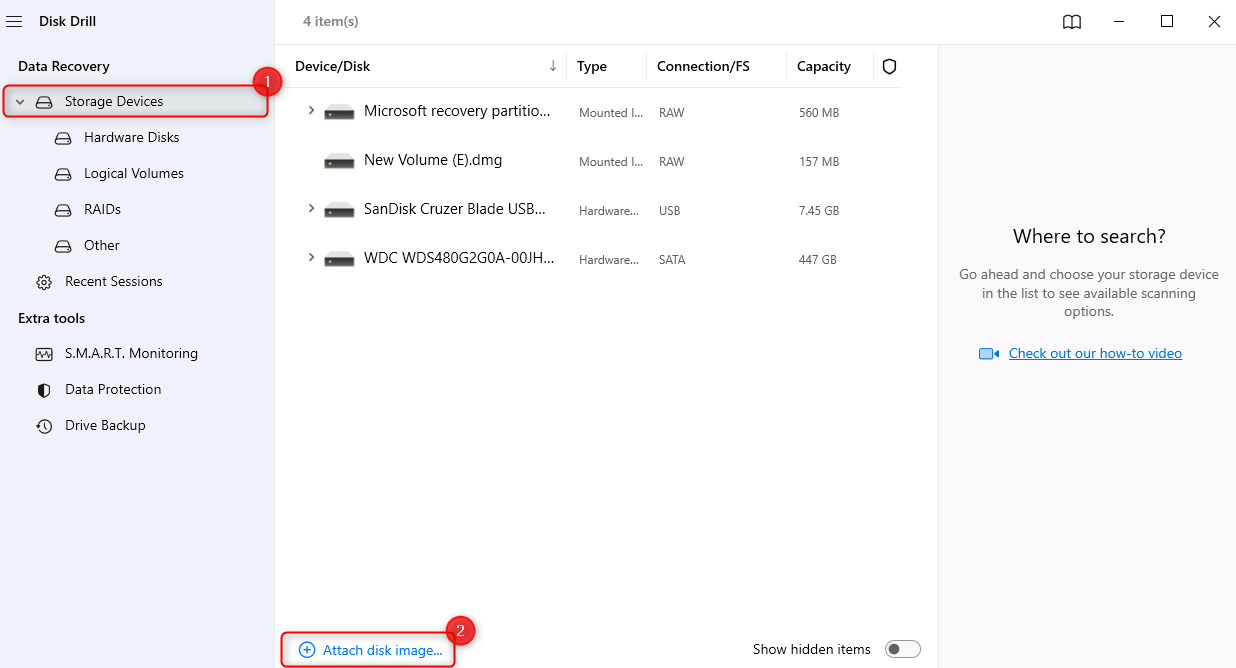The height and width of the screenshot is (668, 1236).
Task: Collapse the Storage Devices category
Action: point(18,101)
